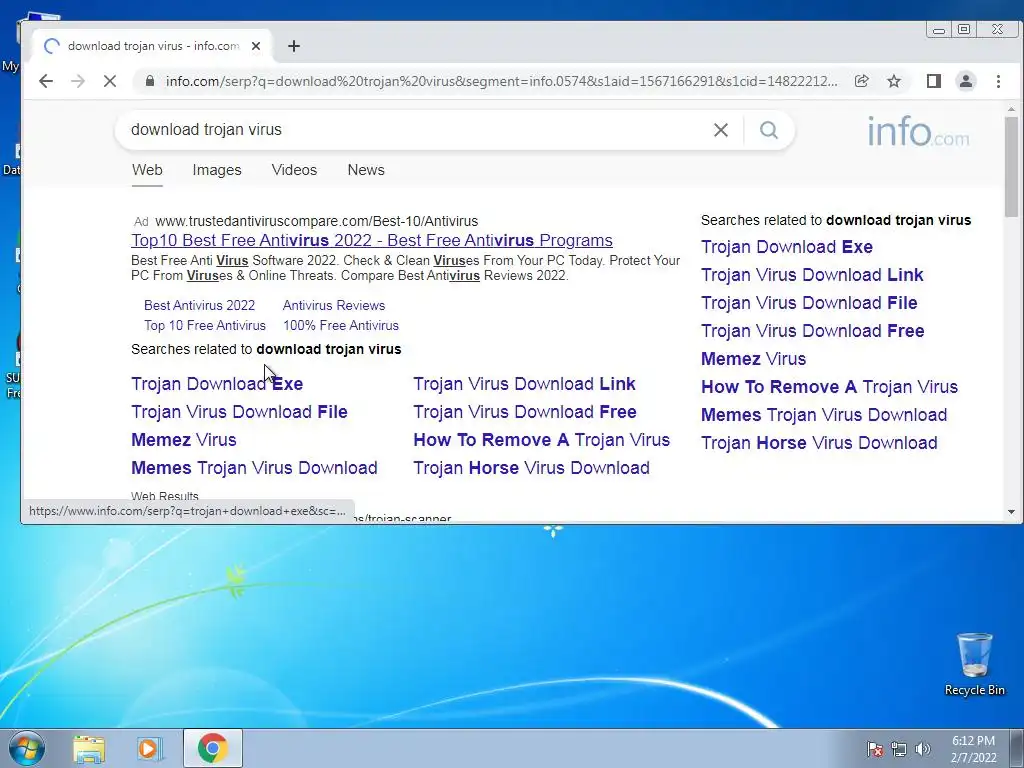The image size is (1024, 768).
Task: Open the '100% Free Antivirus' sublink
Action: point(341,325)
